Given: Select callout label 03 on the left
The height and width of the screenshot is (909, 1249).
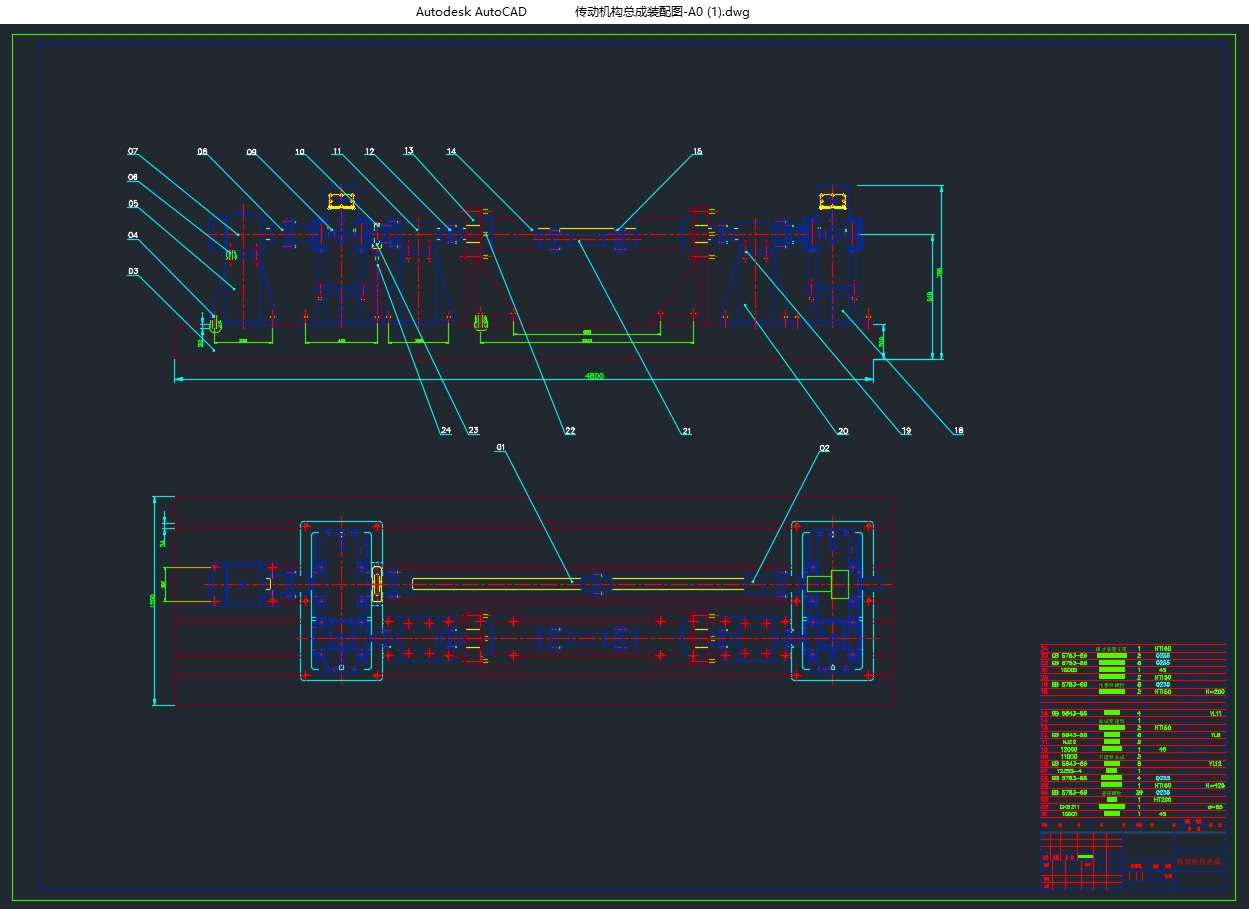Looking at the screenshot, I should (133, 270).
